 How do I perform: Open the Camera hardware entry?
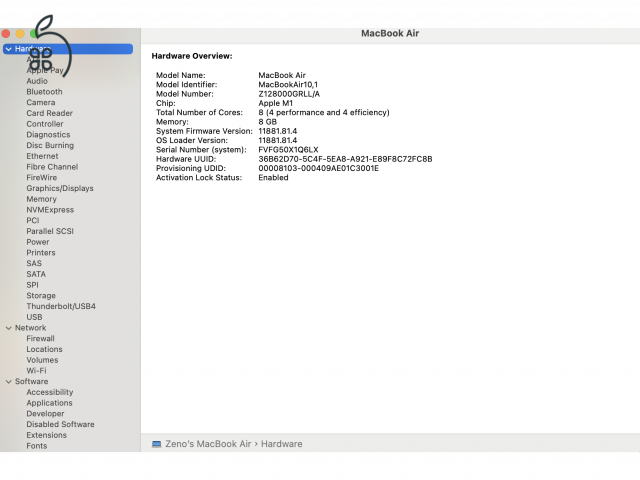[41, 102]
